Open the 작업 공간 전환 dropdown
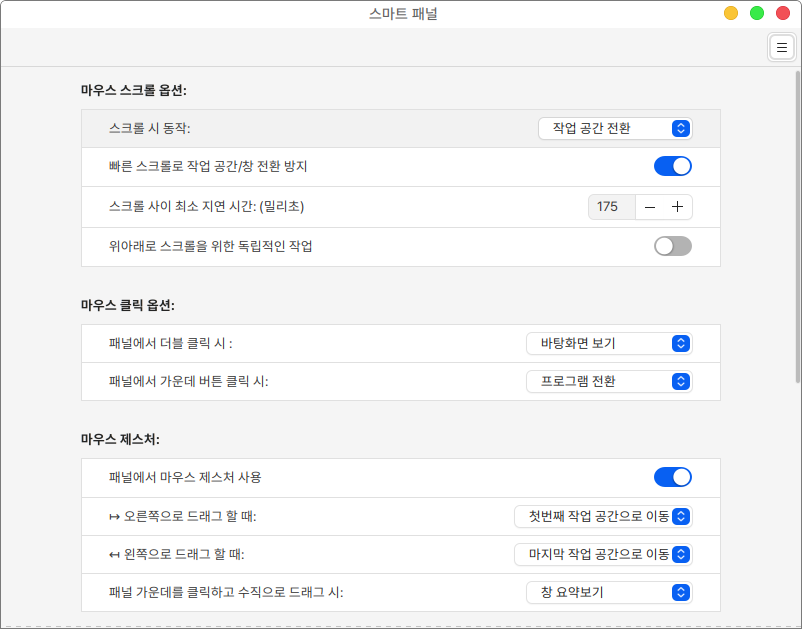The width and height of the screenshot is (802, 629). [x=614, y=128]
